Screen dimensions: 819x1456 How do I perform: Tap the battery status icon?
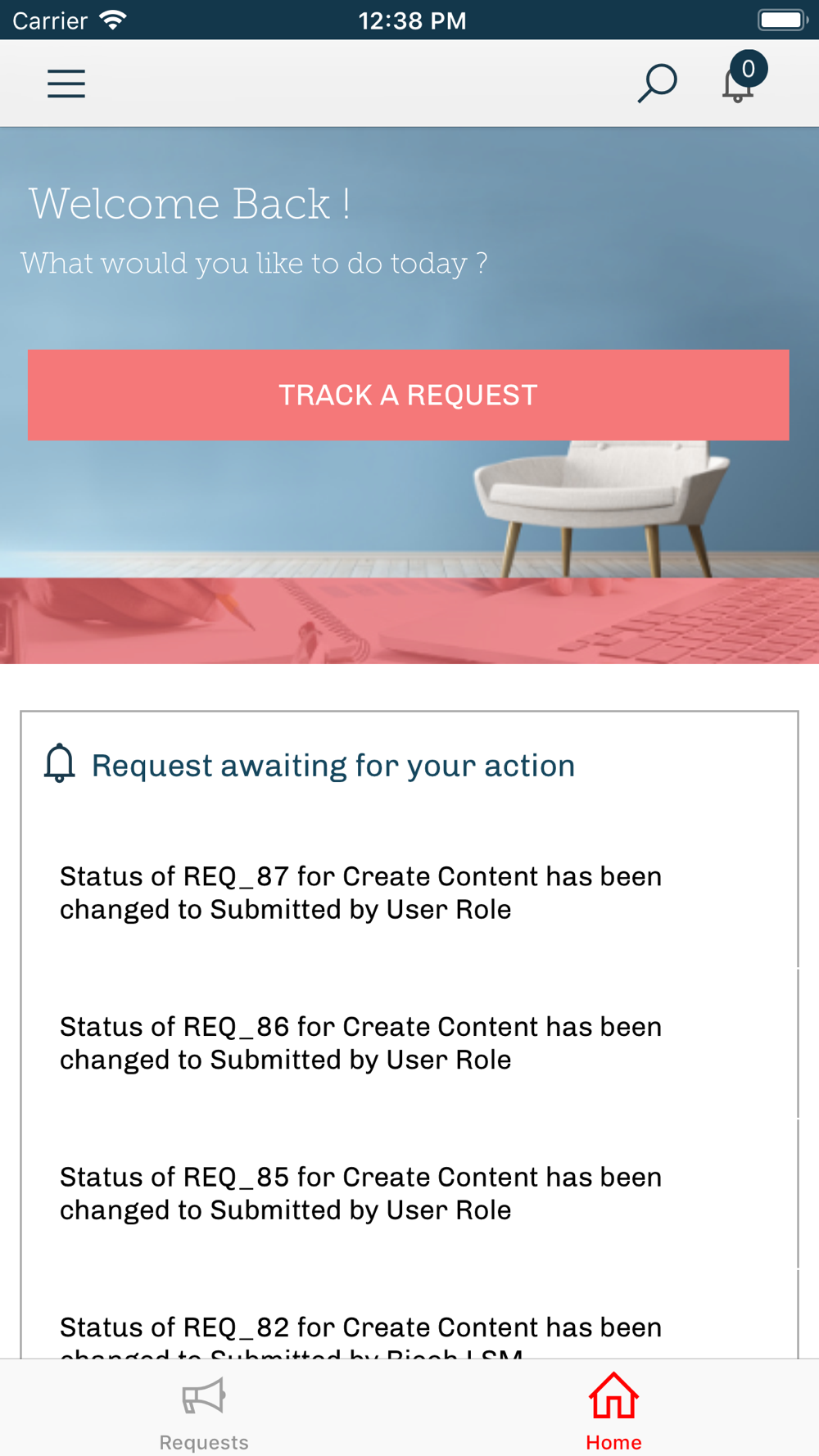point(783,20)
